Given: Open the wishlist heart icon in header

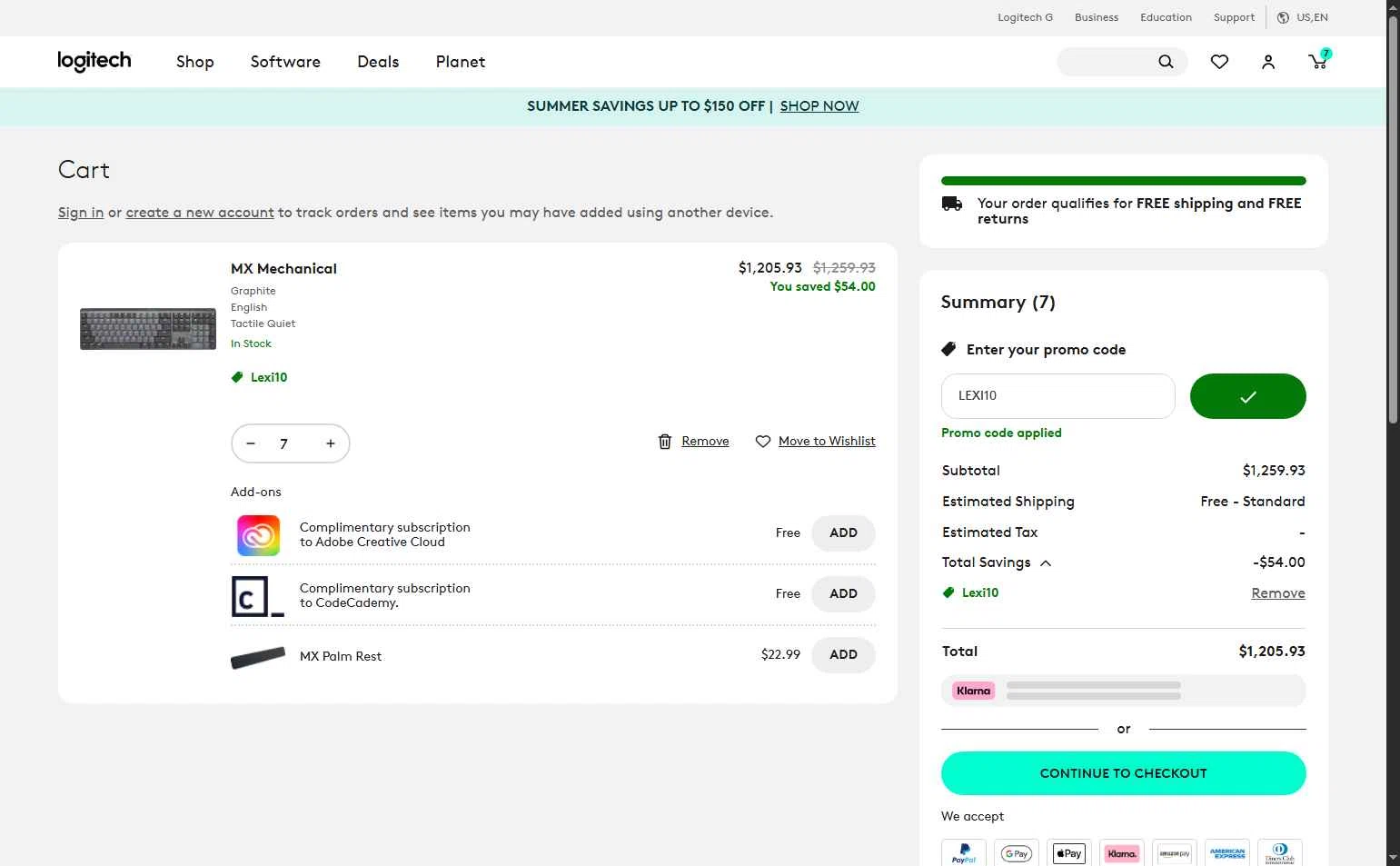Looking at the screenshot, I should pos(1219,62).
